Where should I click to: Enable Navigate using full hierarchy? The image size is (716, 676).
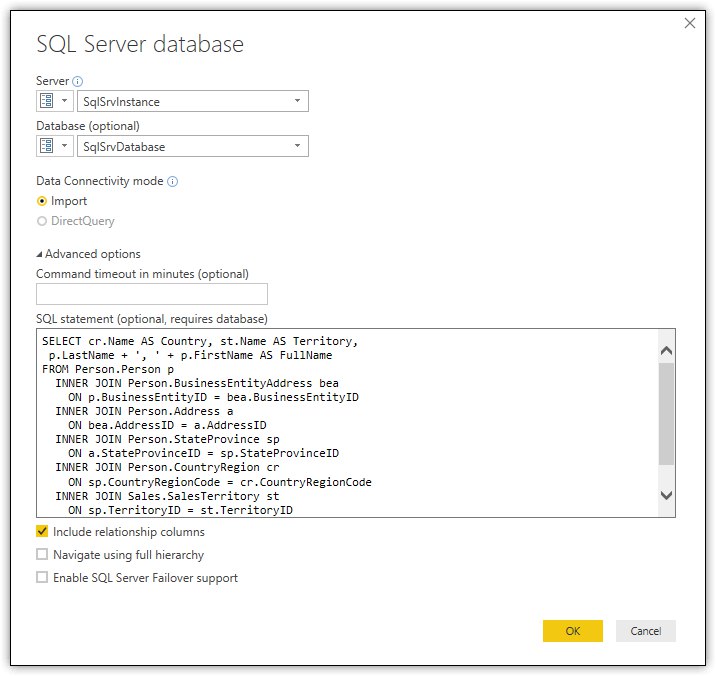(x=42, y=555)
